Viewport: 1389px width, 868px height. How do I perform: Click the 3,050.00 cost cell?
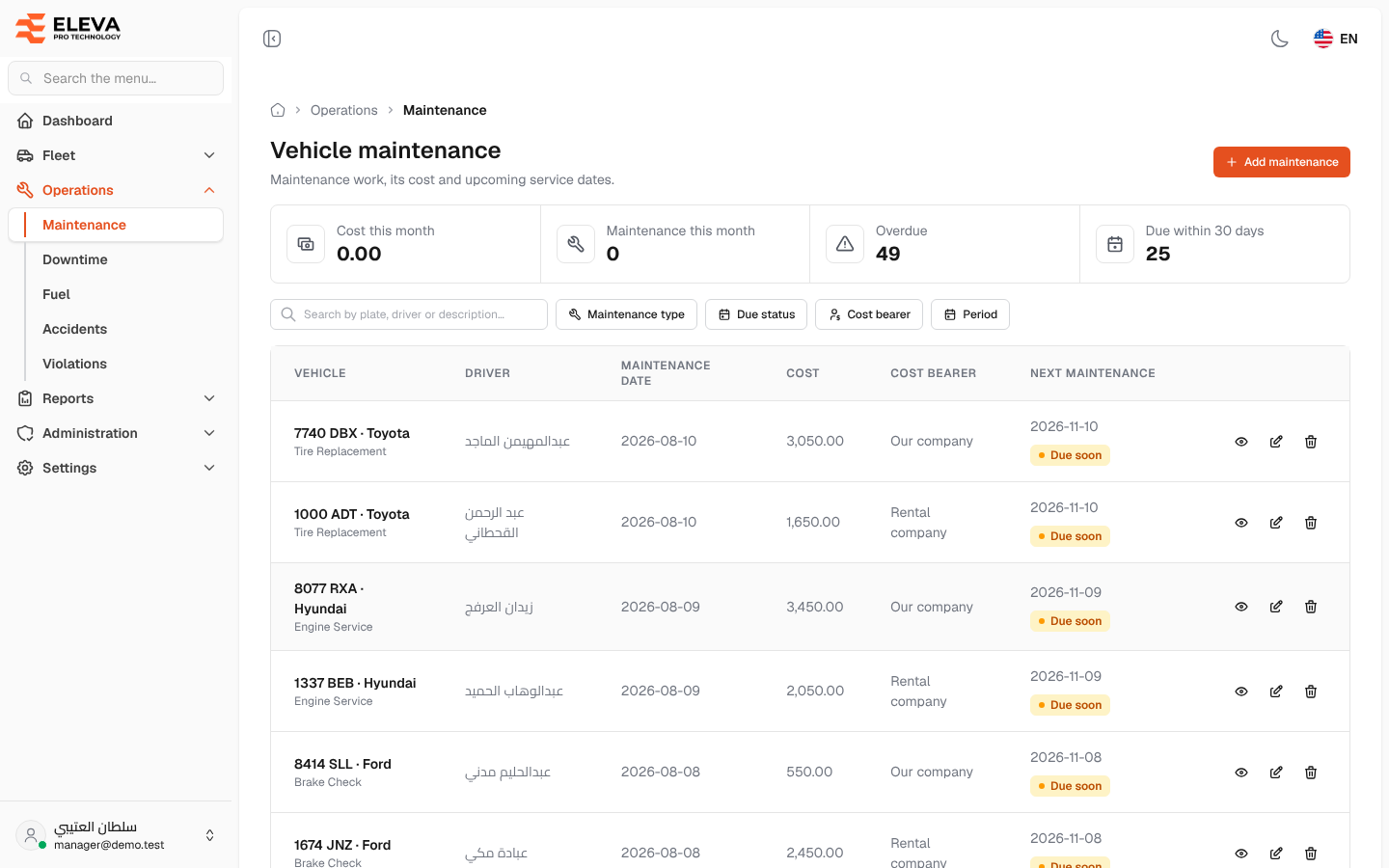pyautogui.click(x=815, y=441)
